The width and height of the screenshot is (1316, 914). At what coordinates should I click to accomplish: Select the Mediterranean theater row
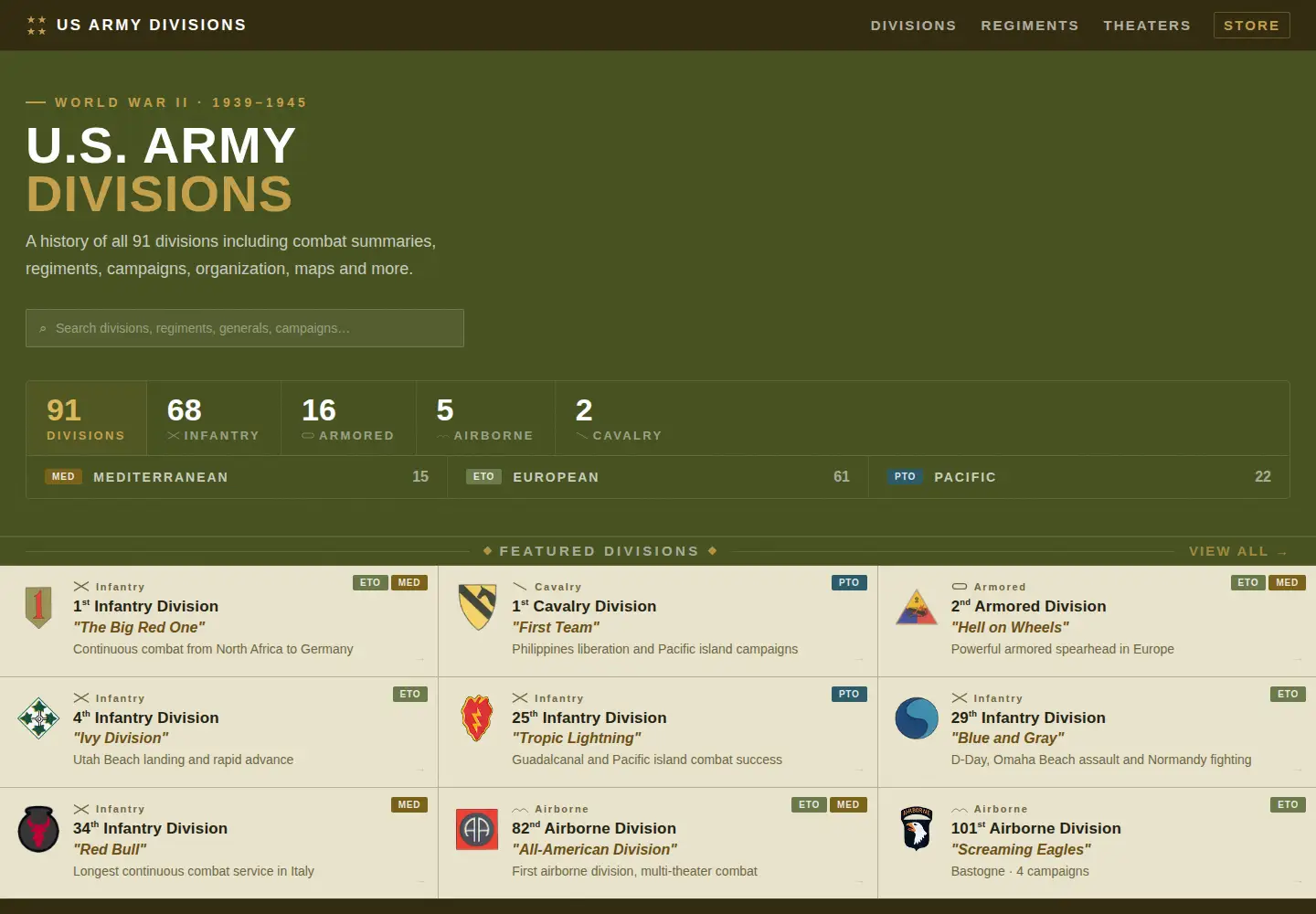(237, 477)
